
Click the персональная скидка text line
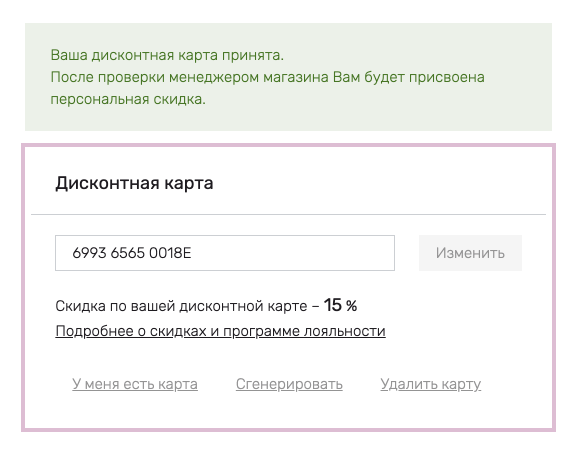point(128,99)
